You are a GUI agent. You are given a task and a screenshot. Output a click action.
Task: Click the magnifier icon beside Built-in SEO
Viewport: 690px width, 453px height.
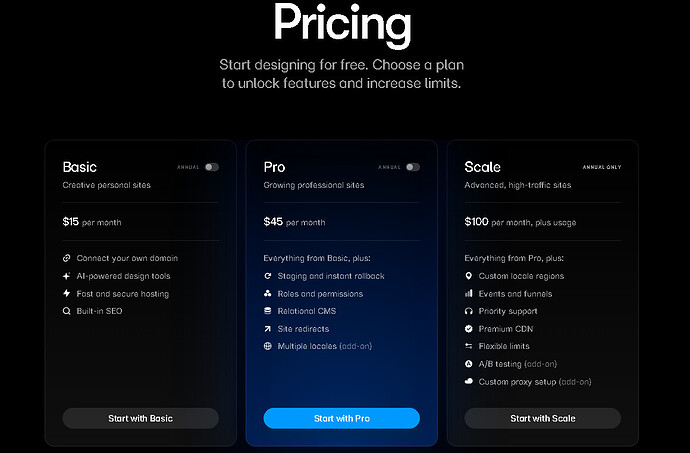click(66, 312)
